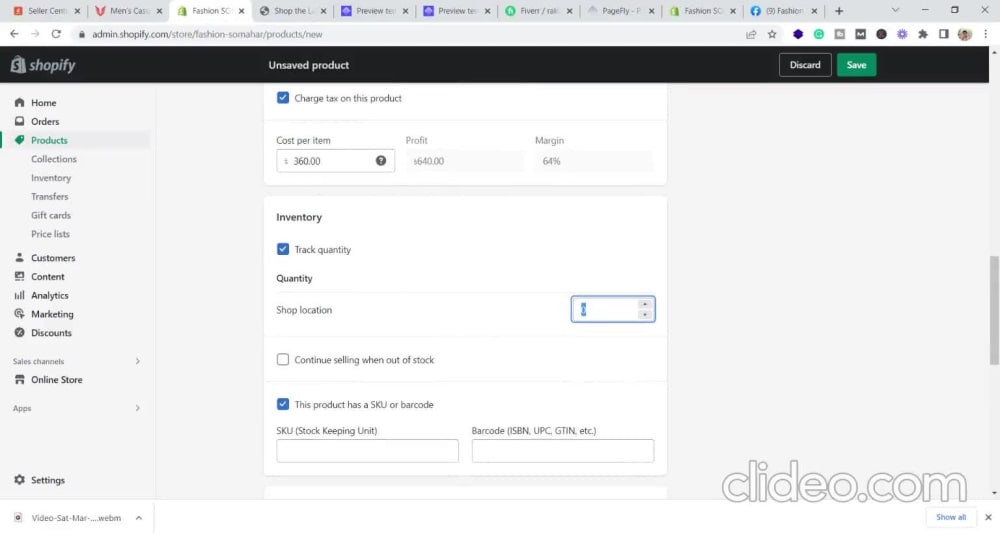Viewport: 1000px width, 536px height.
Task: Click the Marketing target icon
Action: click(19, 314)
